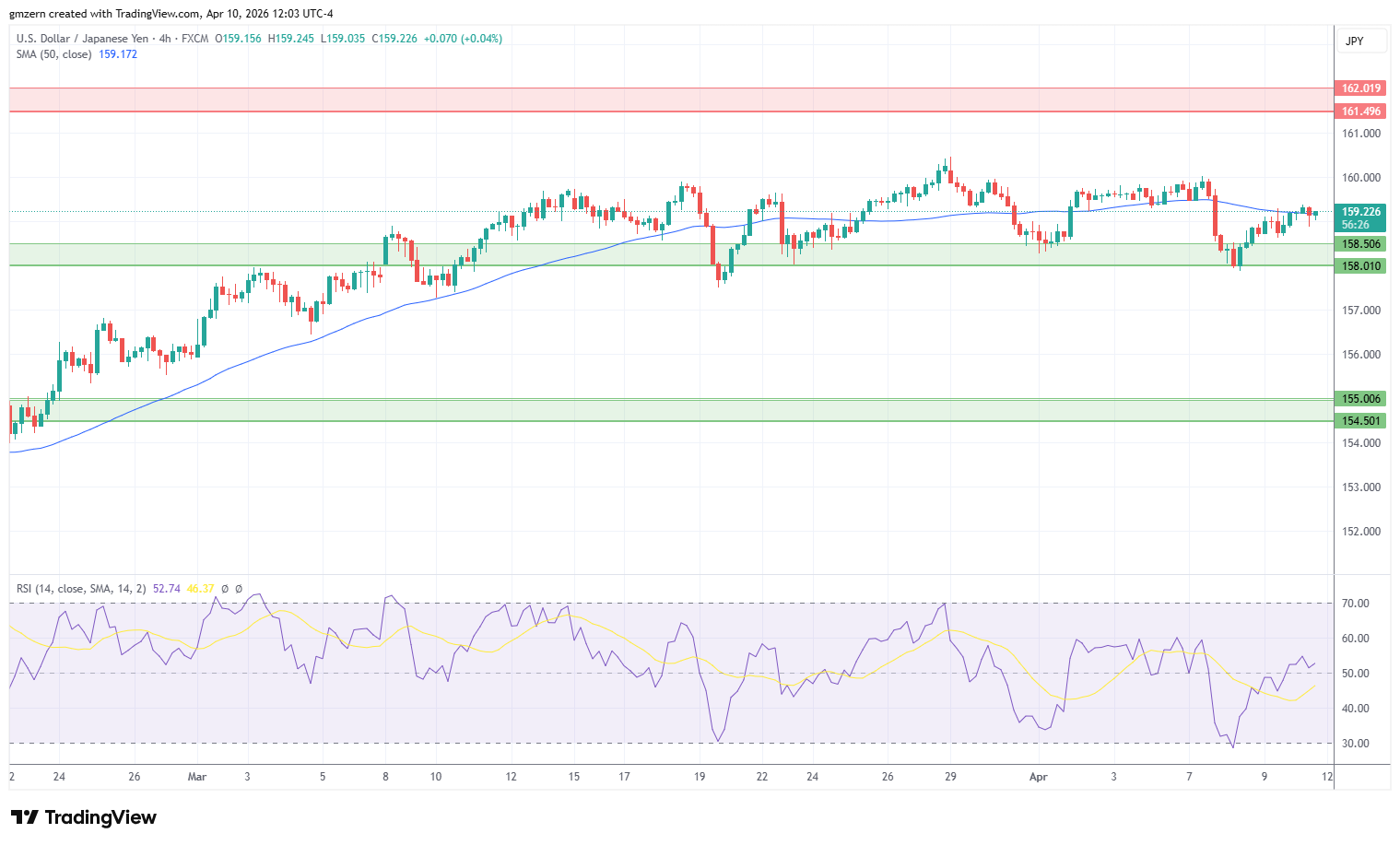Select the 29 date on time axis
This screenshot has width=1400, height=845.
[x=950, y=777]
